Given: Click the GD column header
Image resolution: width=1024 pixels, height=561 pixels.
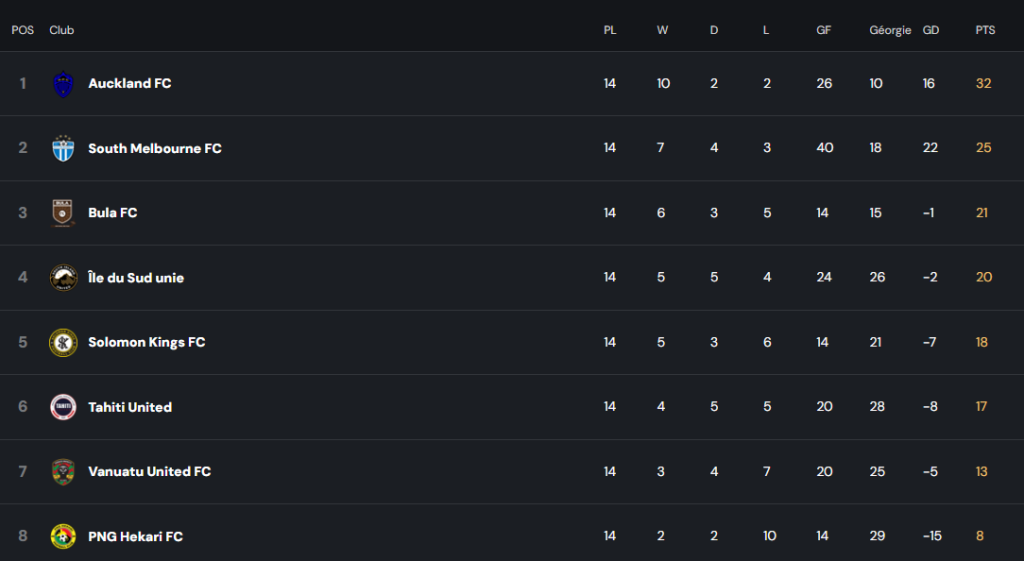Looking at the screenshot, I should [931, 30].
